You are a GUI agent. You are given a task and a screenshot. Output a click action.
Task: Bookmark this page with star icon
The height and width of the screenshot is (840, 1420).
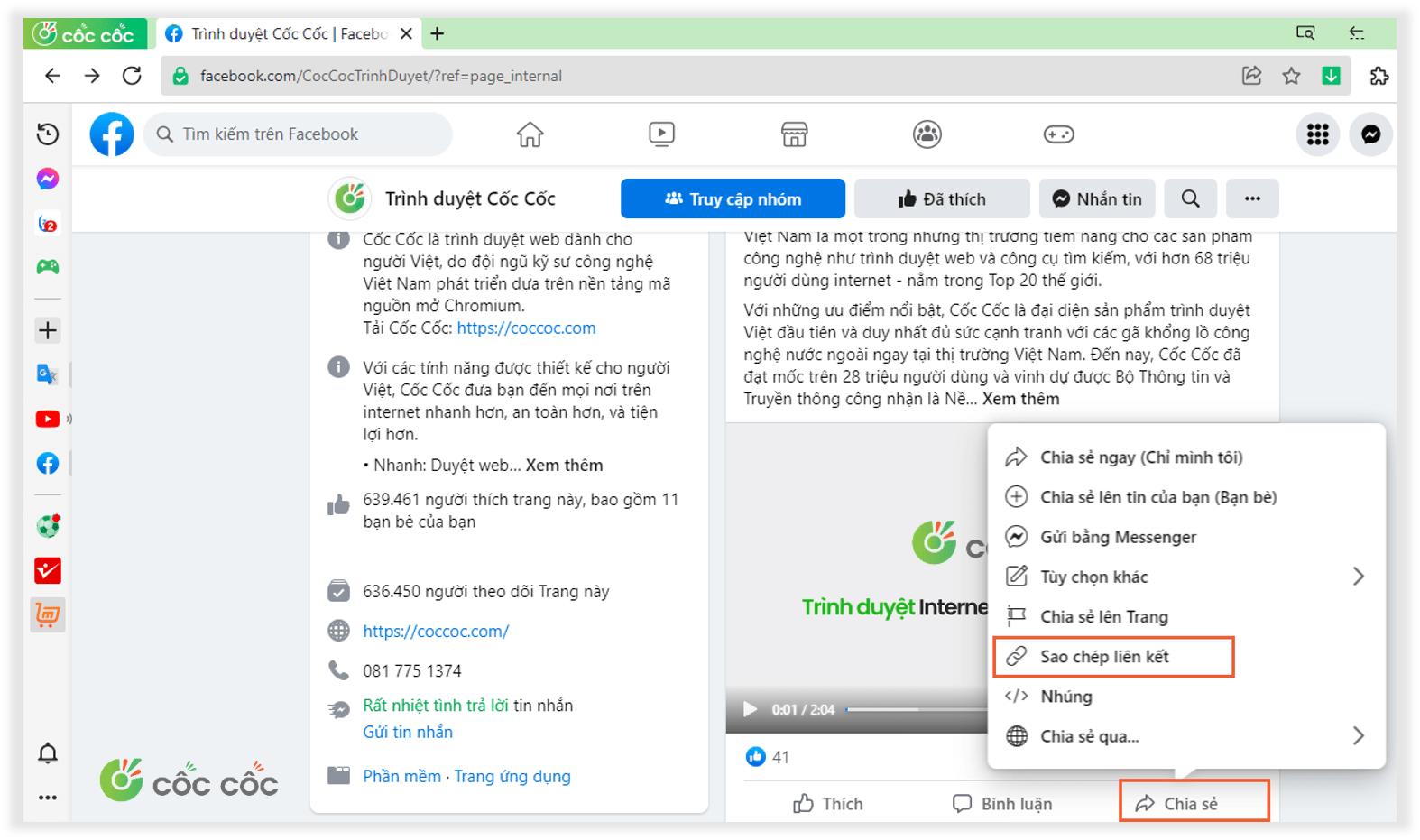pos(1291,76)
